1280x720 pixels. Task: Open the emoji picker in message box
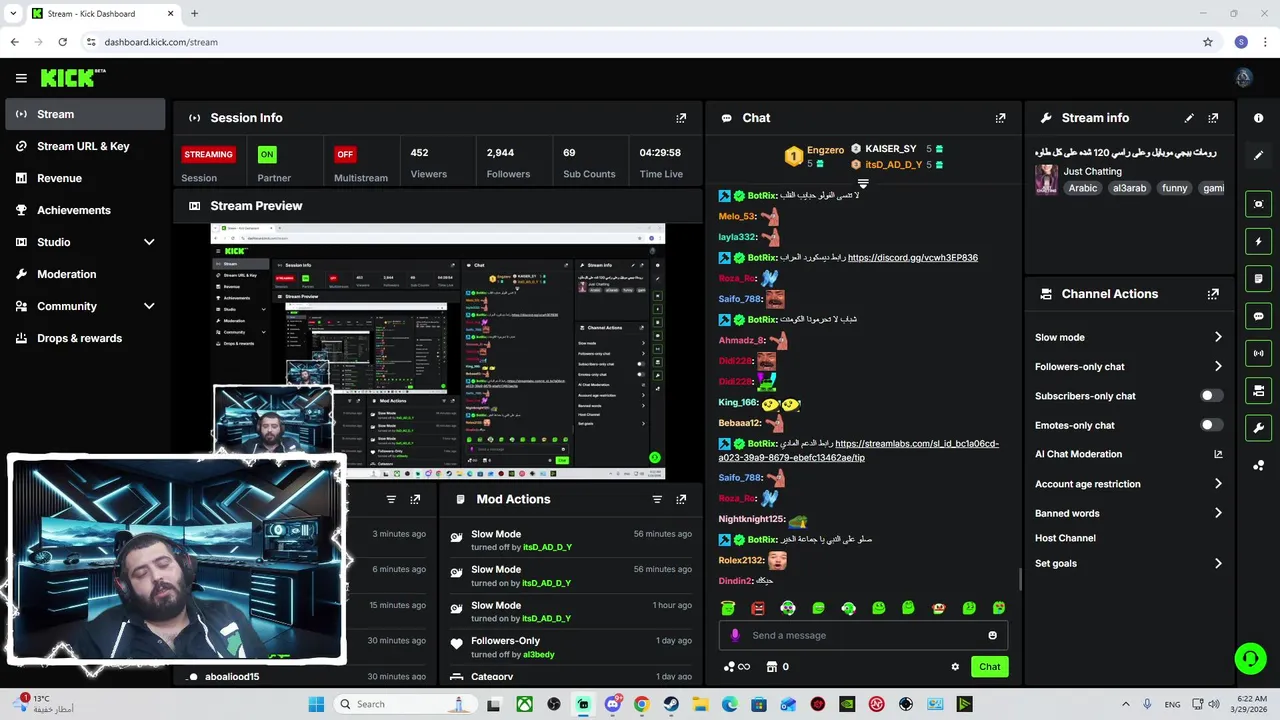click(x=992, y=635)
